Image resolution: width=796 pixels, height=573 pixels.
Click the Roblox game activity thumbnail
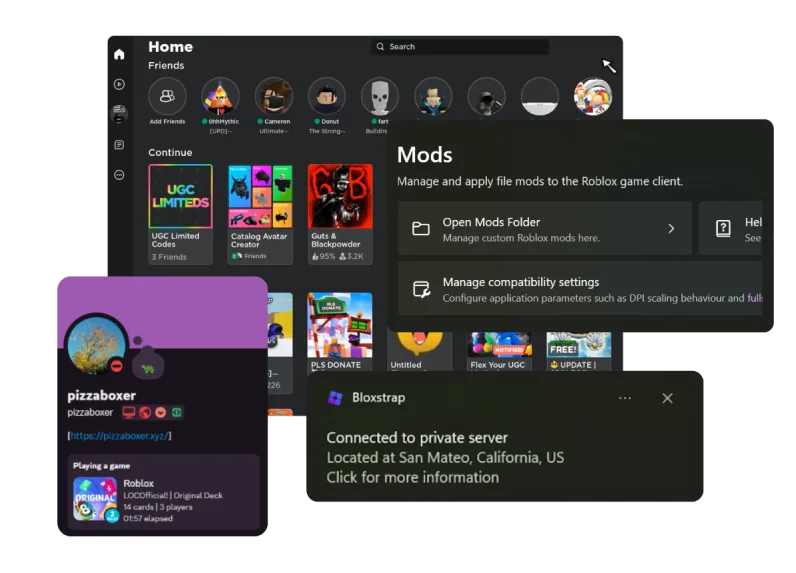[x=95, y=499]
